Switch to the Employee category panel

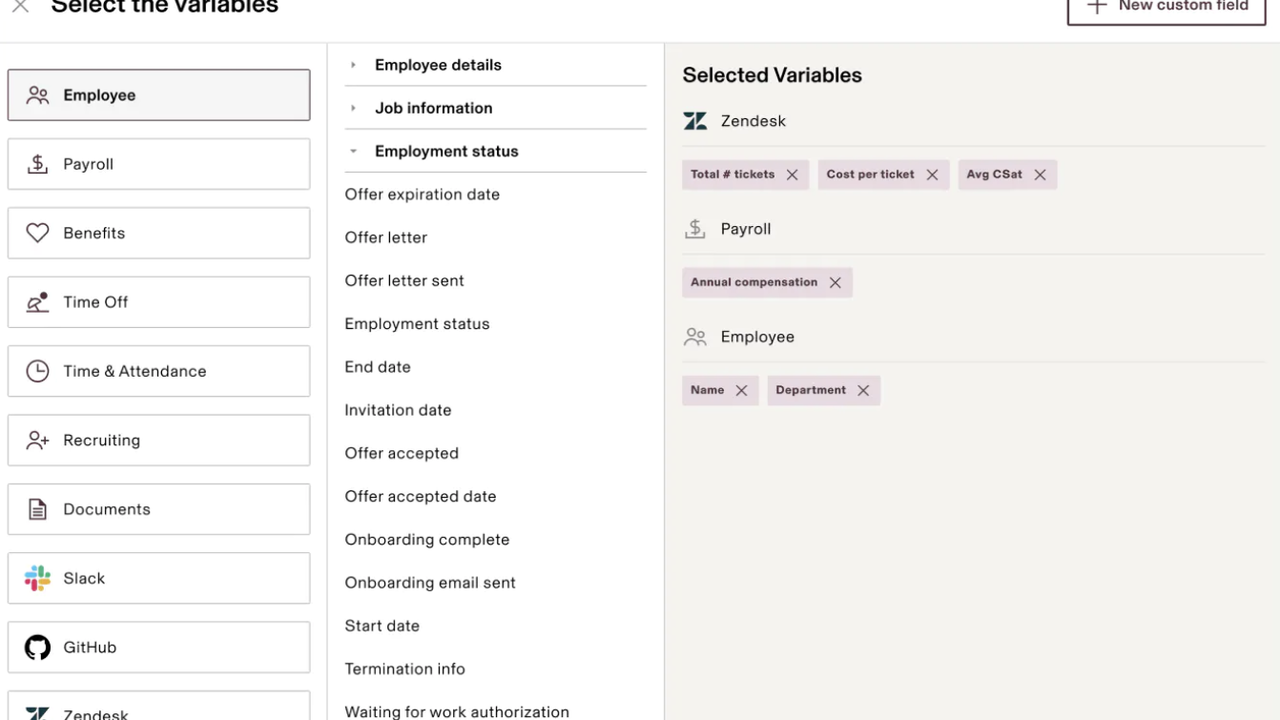click(158, 94)
